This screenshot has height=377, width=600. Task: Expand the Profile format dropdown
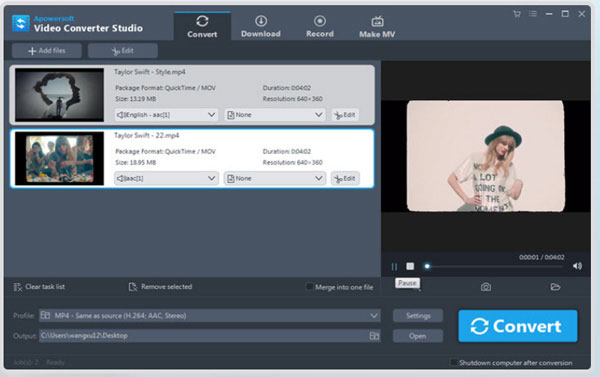(373, 316)
